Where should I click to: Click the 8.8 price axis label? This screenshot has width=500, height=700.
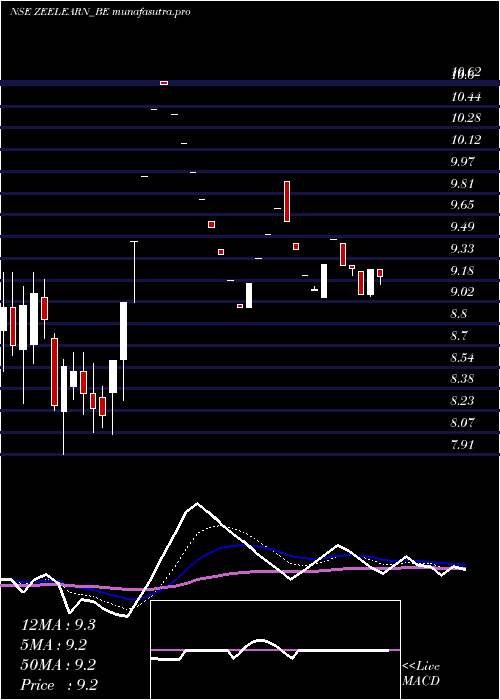[459, 314]
